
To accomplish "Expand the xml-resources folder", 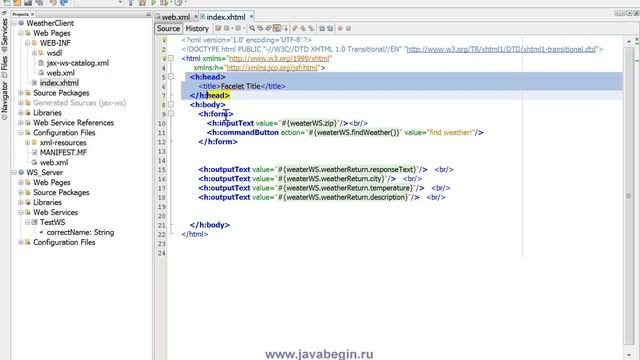I will point(27,143).
